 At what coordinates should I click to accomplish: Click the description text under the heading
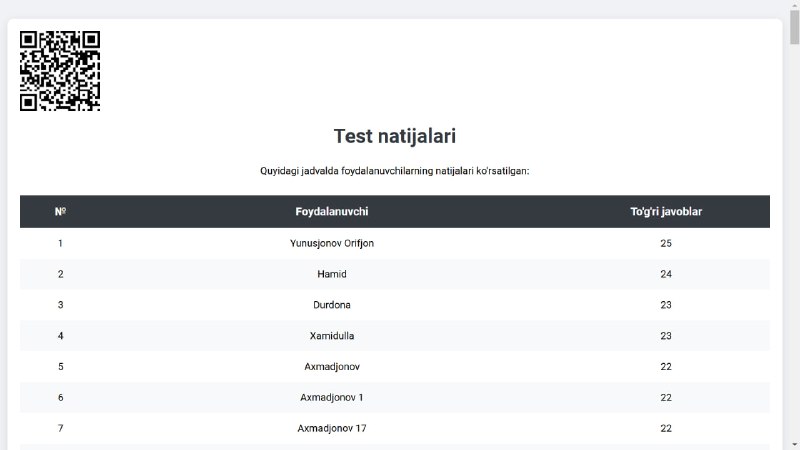394,171
